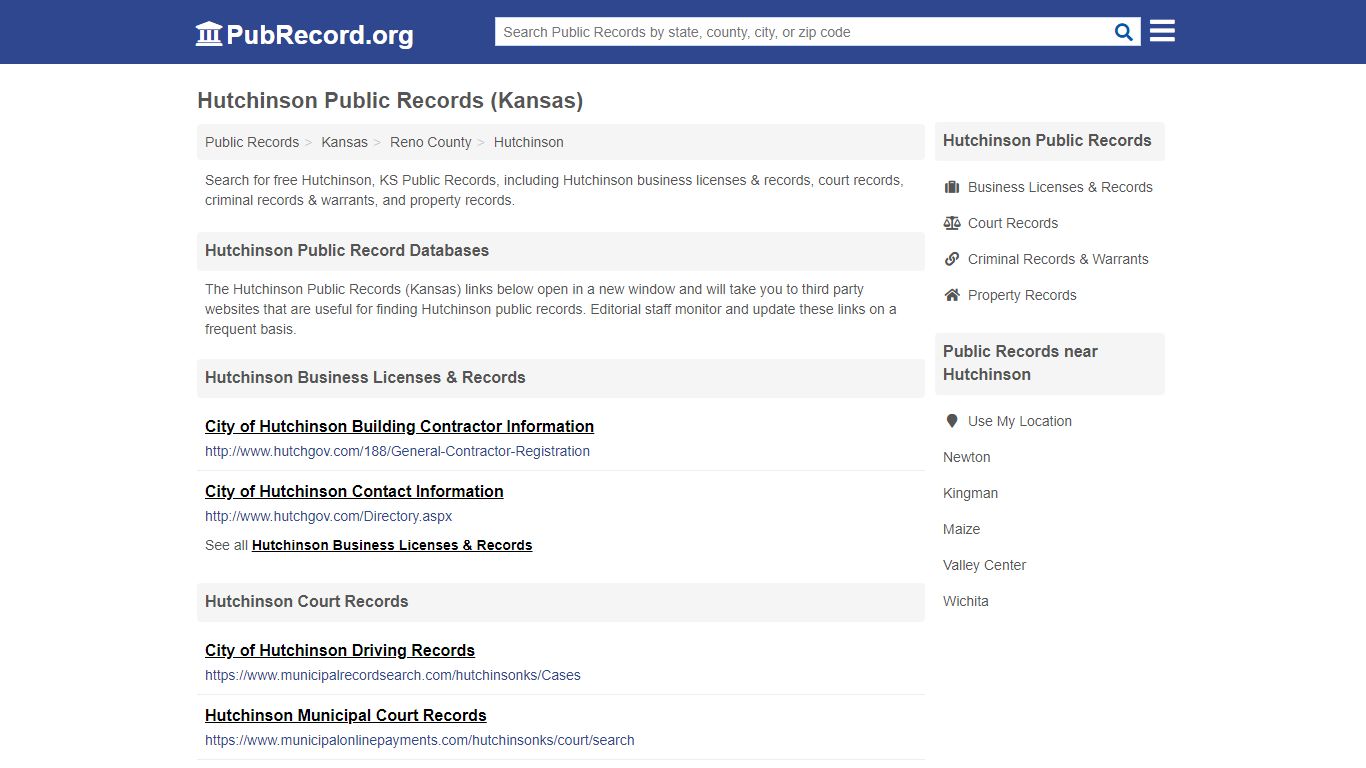Open nearby city Valley Center
This screenshot has width=1366, height=768.
coord(985,565)
